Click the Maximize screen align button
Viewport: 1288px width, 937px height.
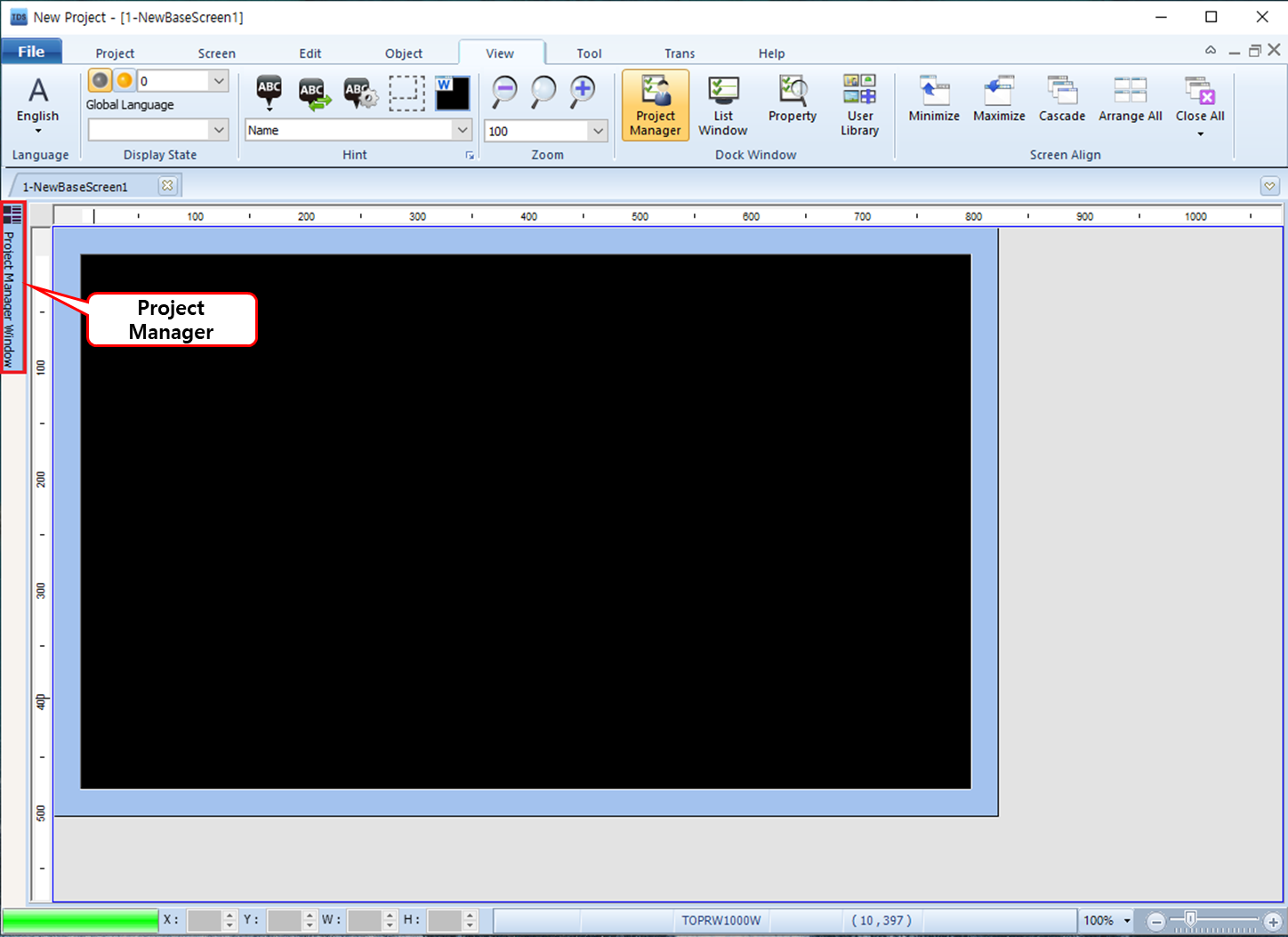coord(999,100)
